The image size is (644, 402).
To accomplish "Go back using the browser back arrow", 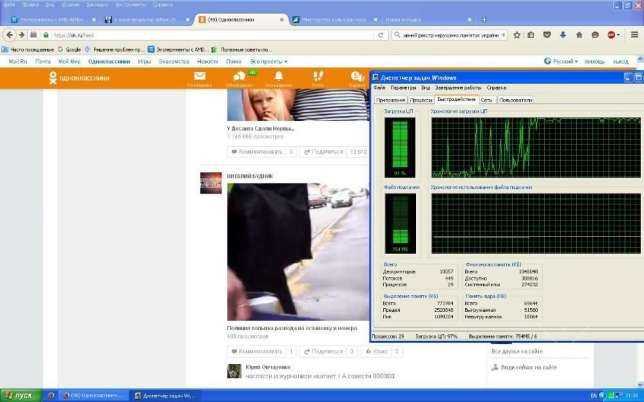I will (10, 35).
